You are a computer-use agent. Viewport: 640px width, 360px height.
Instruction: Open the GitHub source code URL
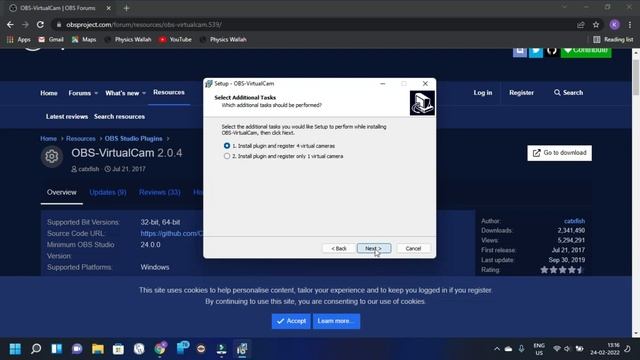171,233
